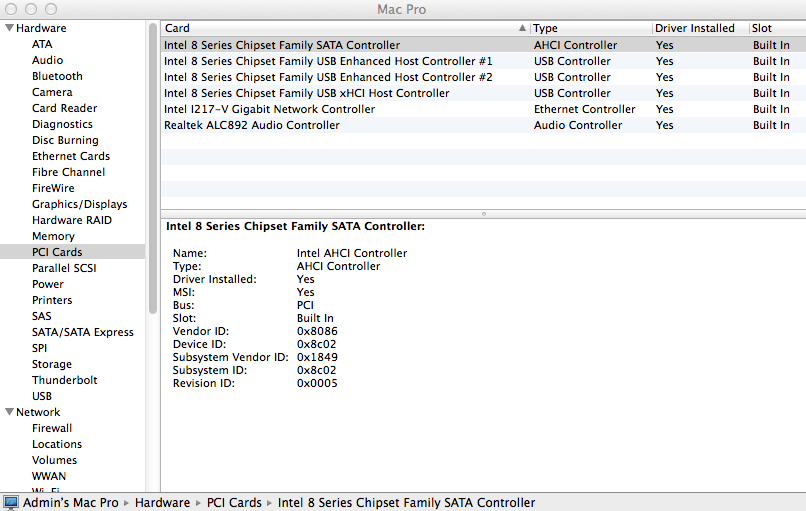Click the Bus value PCI
Screen dimensions: 806x511
click(305, 305)
